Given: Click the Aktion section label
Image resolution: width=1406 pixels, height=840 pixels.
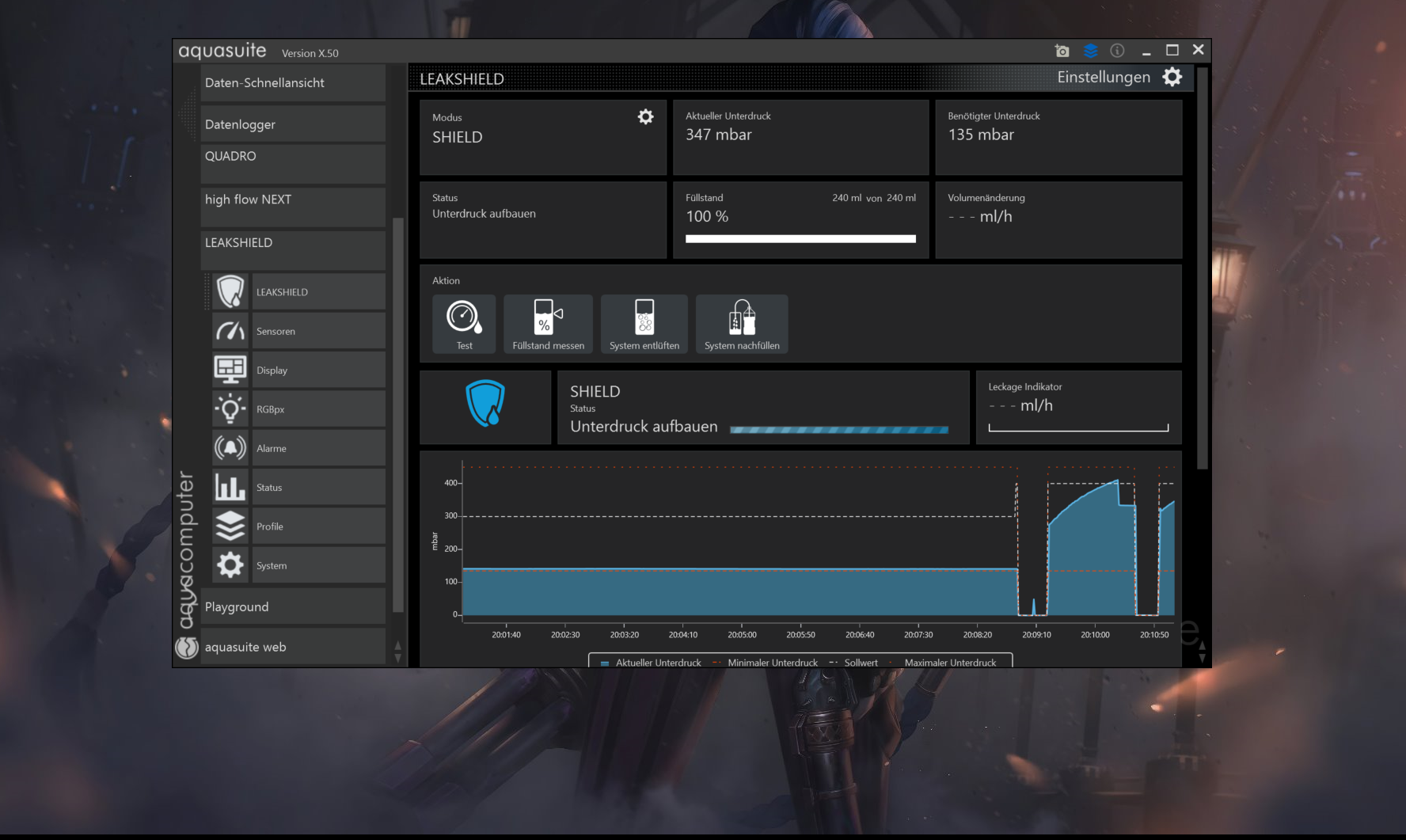Looking at the screenshot, I should pos(446,281).
